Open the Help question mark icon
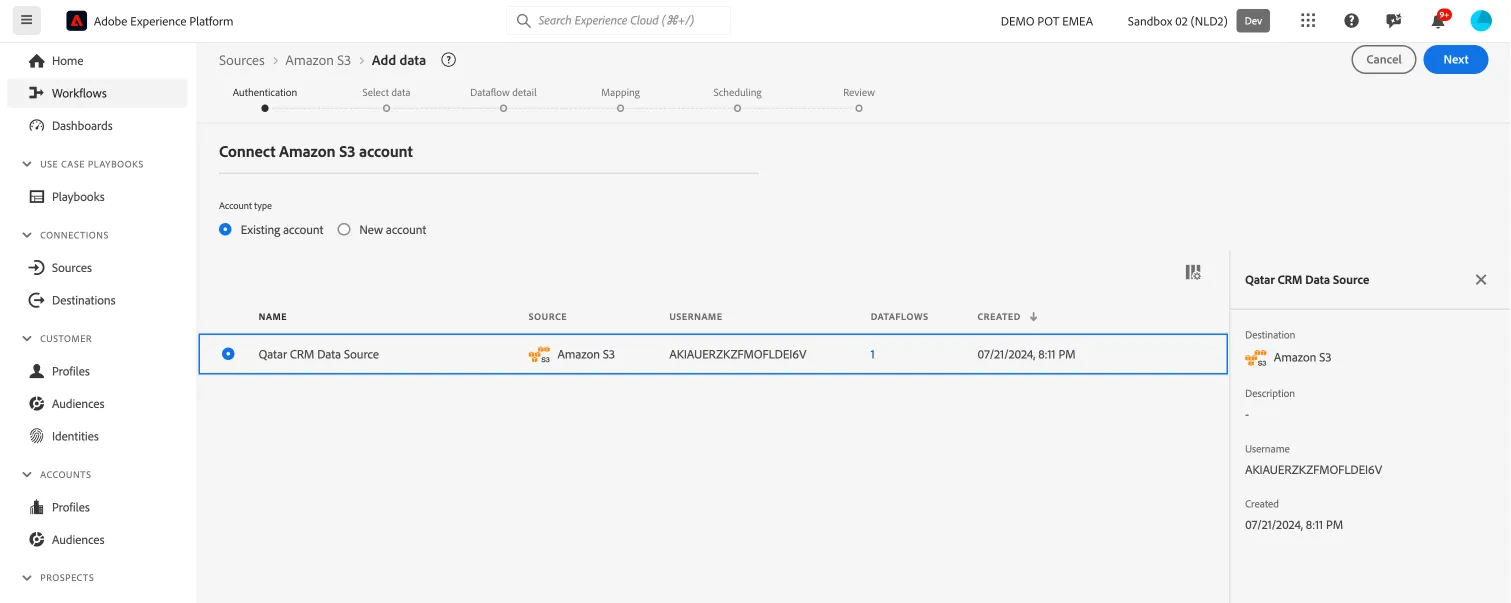The height and width of the screenshot is (603, 1511). [x=1351, y=21]
